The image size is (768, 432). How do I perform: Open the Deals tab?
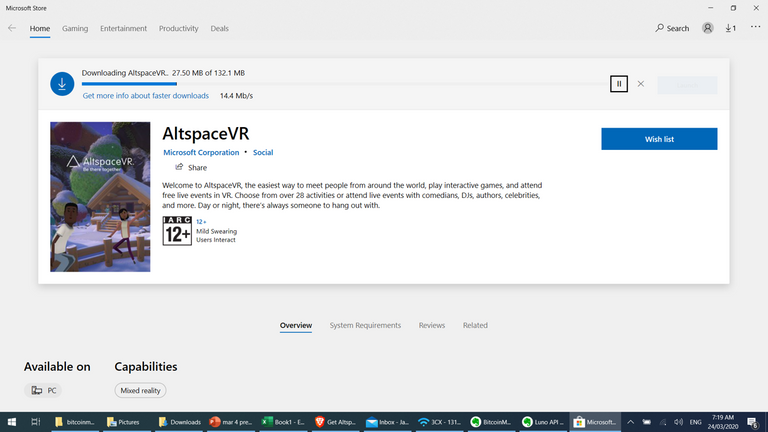pyautogui.click(x=219, y=28)
